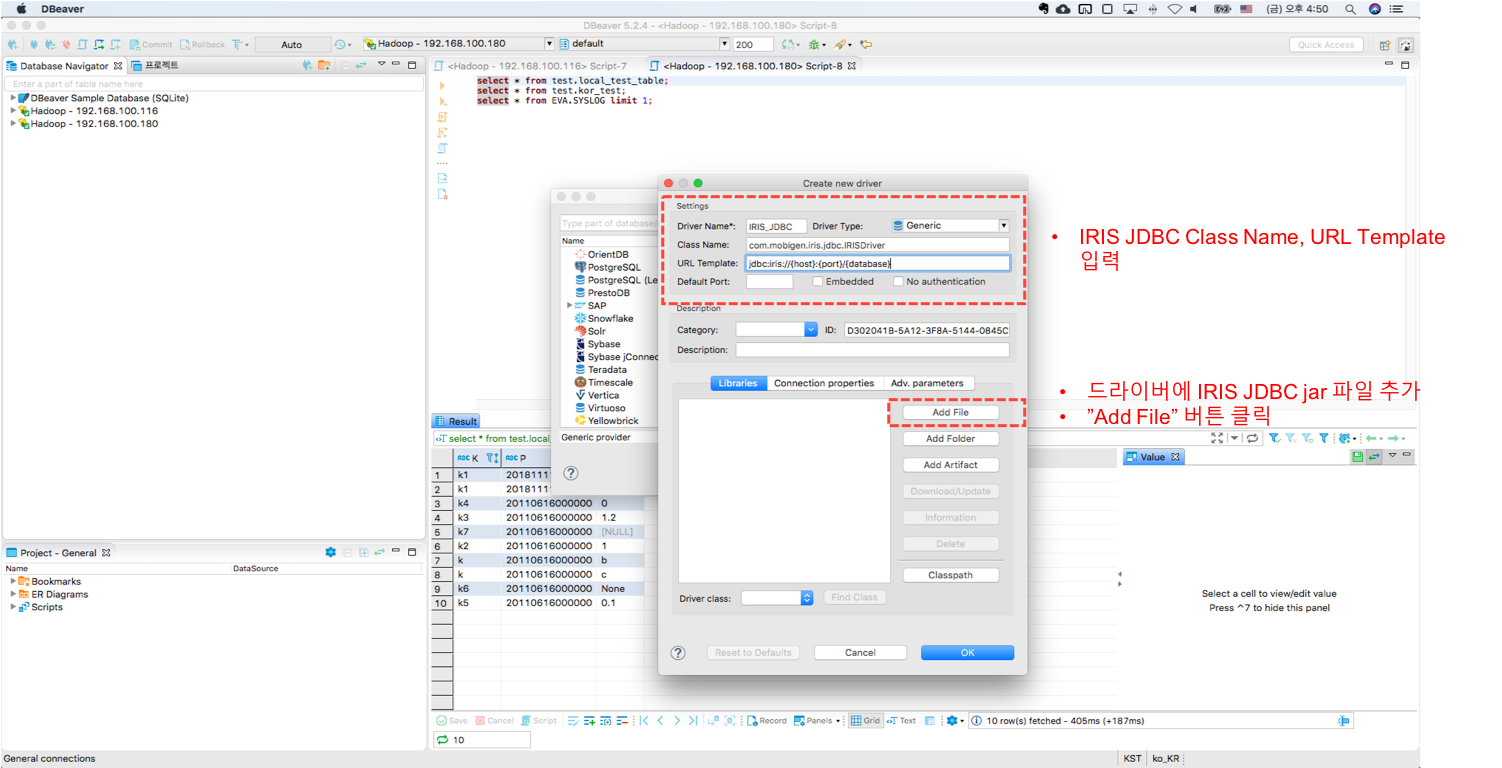
Task: Open the Panels dropdown in result toolbar
Action: [x=817, y=720]
